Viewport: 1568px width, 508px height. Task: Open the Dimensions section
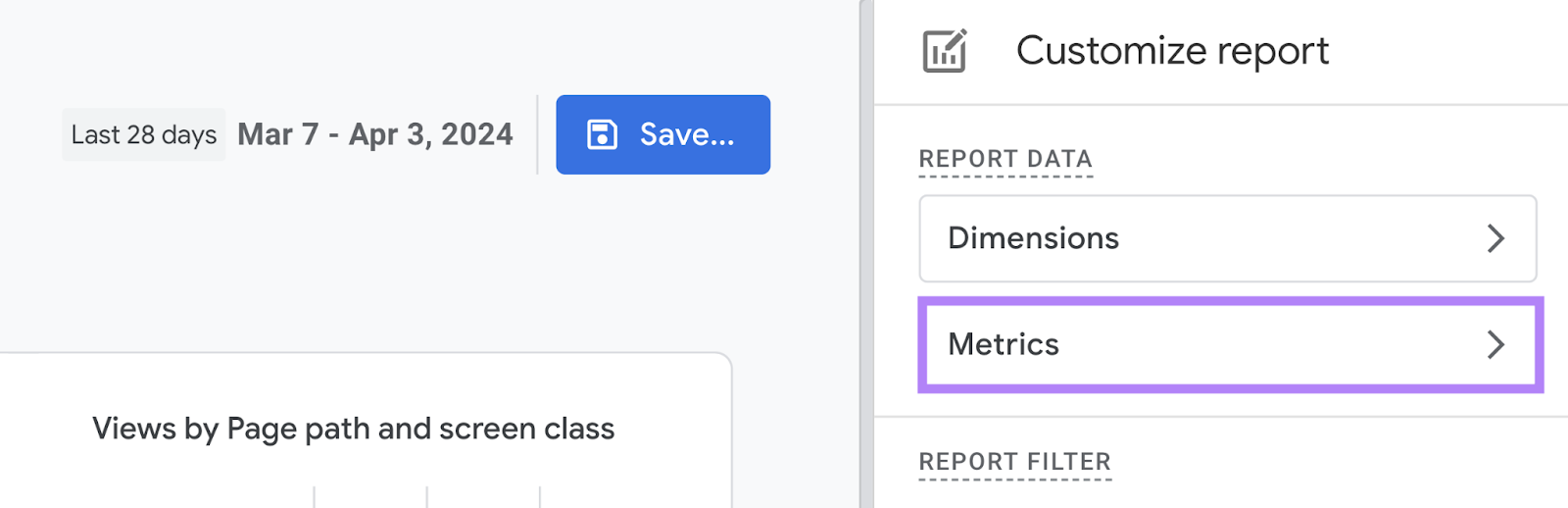(x=1227, y=238)
